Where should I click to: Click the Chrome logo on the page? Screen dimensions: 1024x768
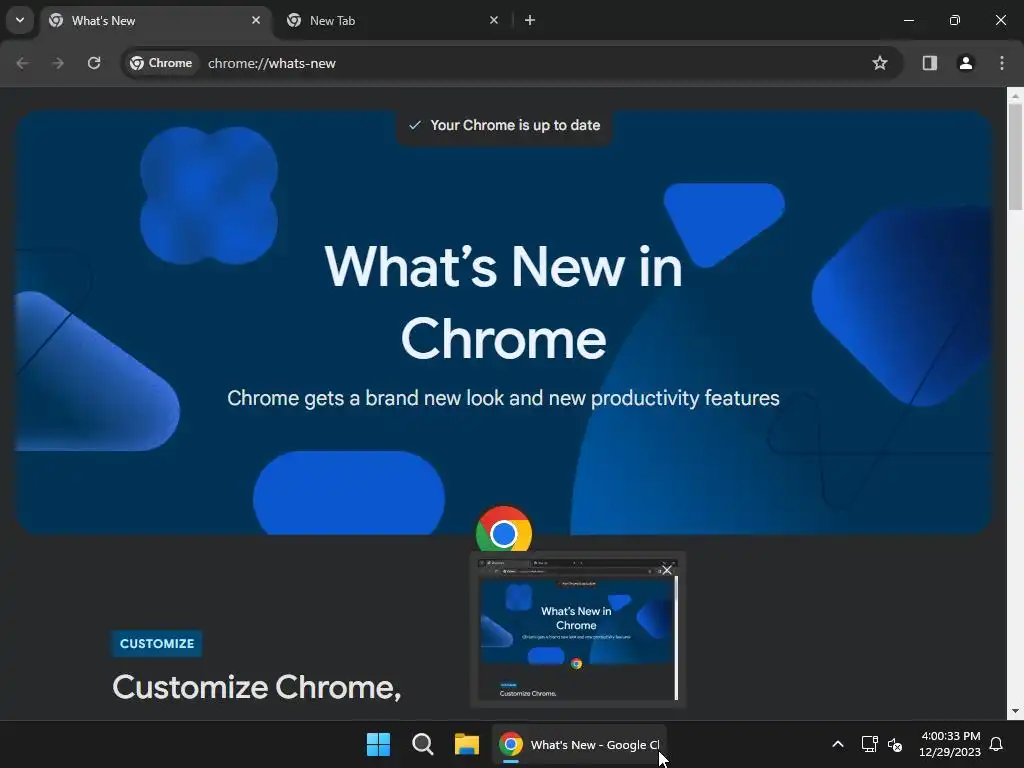504,529
